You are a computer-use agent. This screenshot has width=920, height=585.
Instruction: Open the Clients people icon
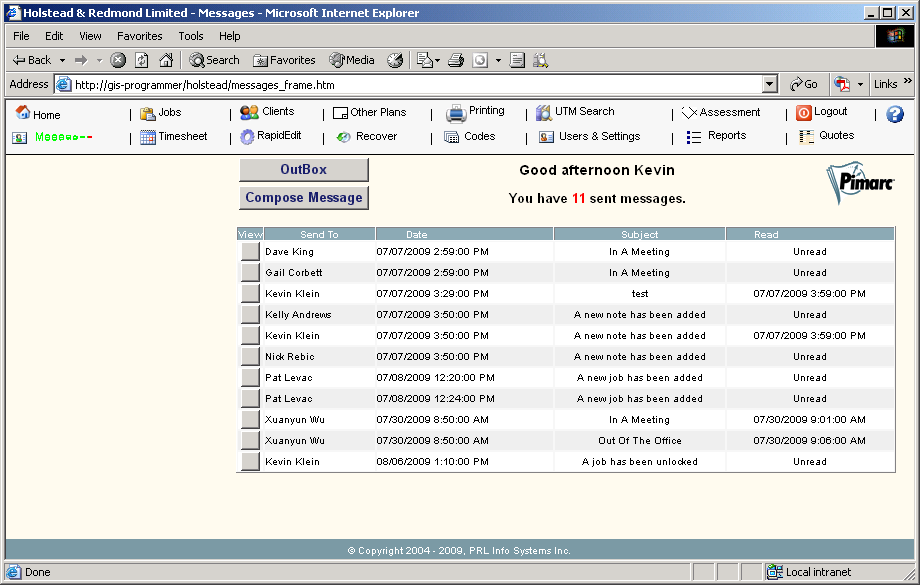coord(249,112)
